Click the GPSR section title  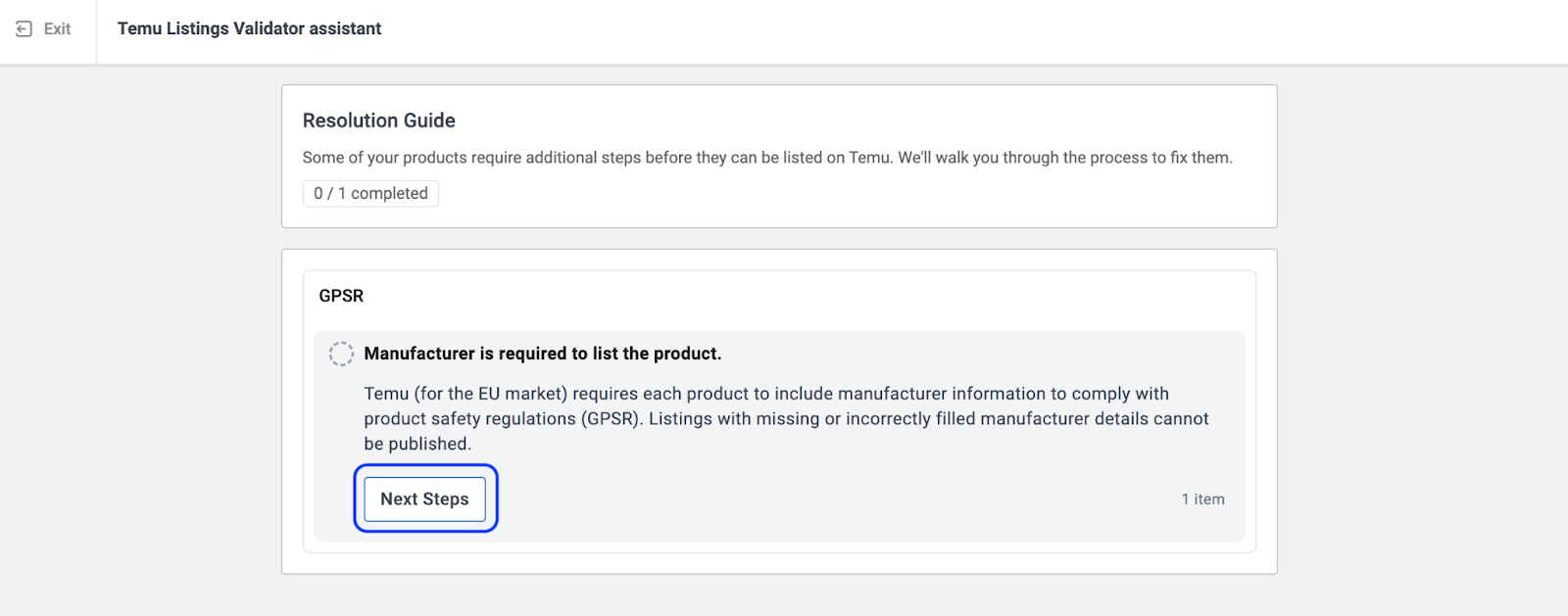[x=341, y=296]
